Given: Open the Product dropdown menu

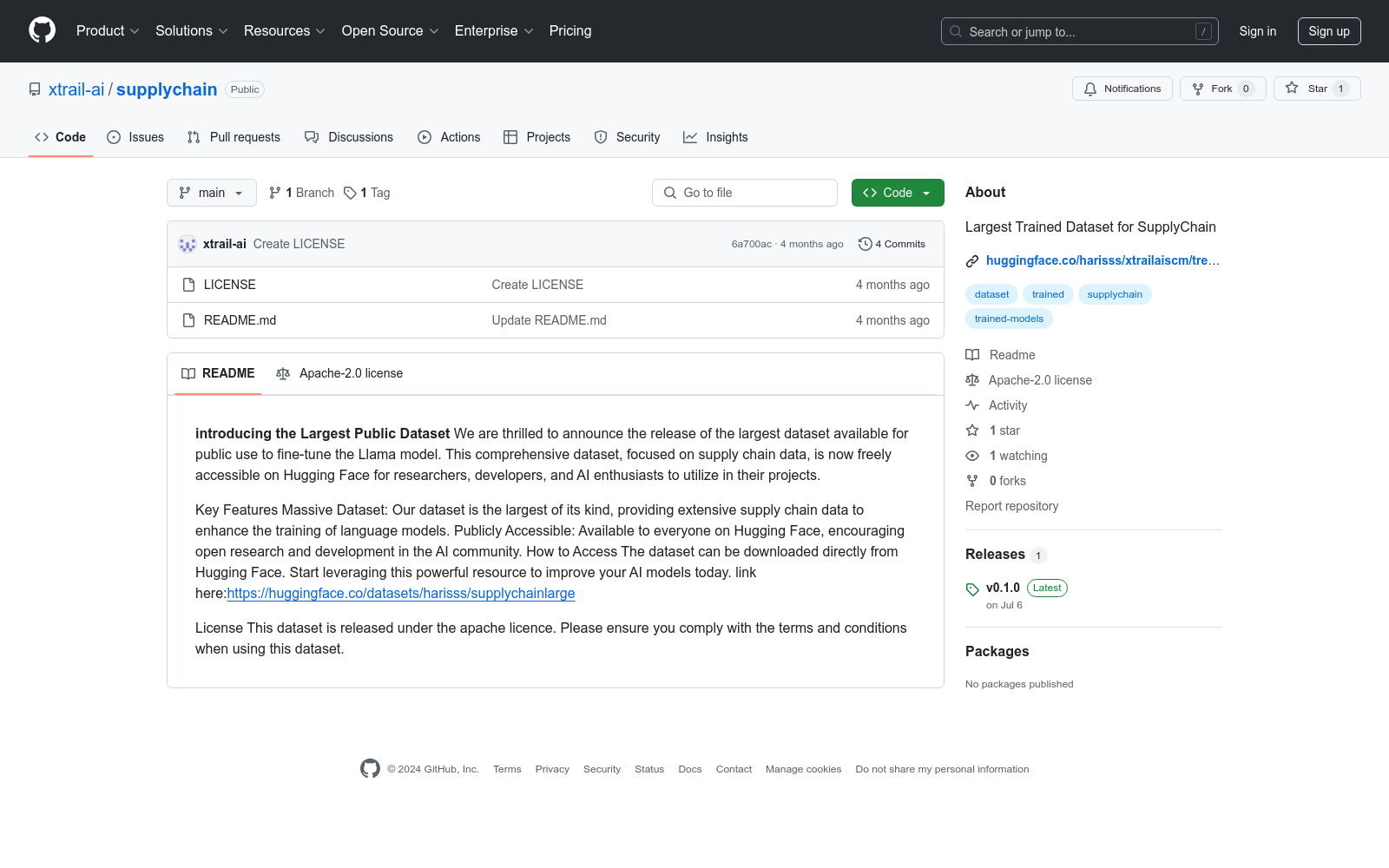Looking at the screenshot, I should [108, 31].
